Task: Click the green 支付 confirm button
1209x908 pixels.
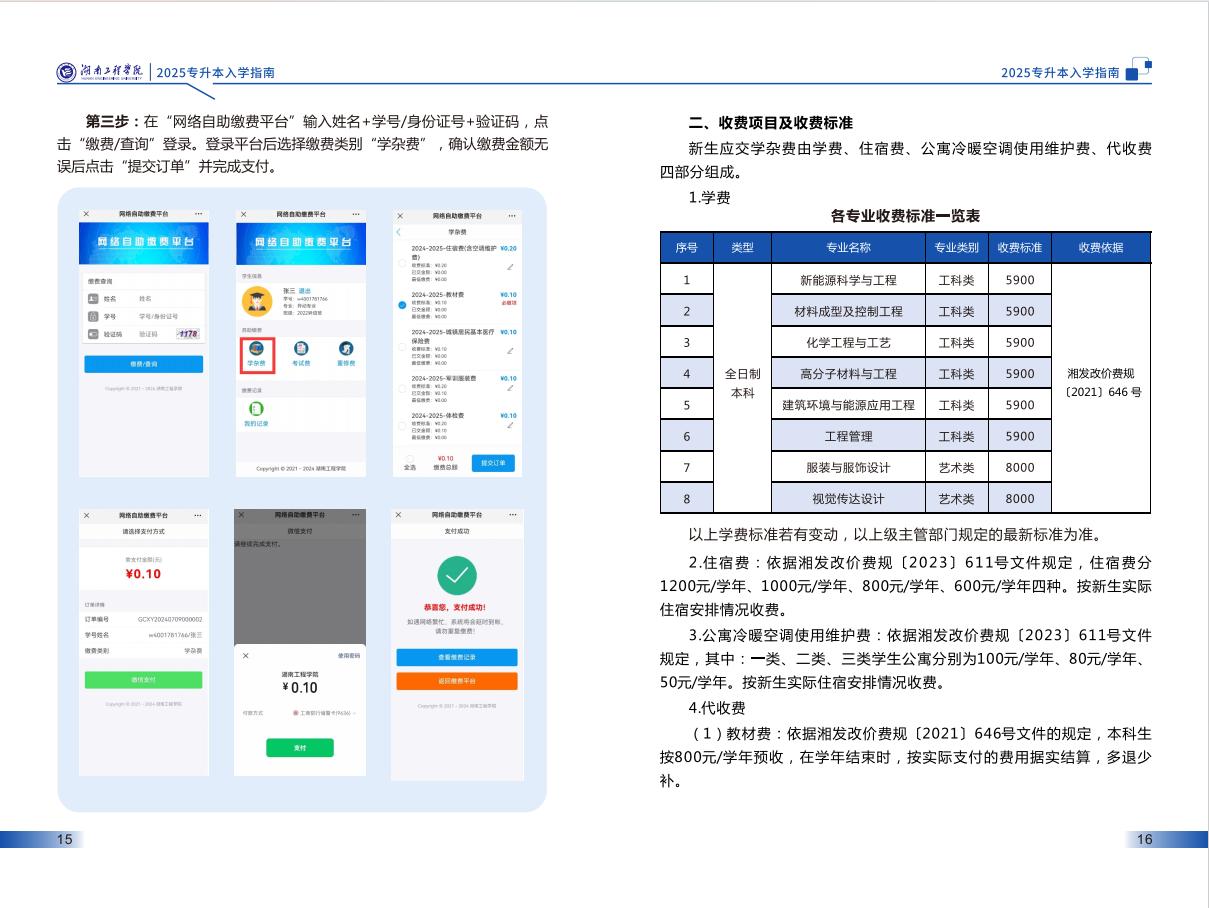Action: 300,748
